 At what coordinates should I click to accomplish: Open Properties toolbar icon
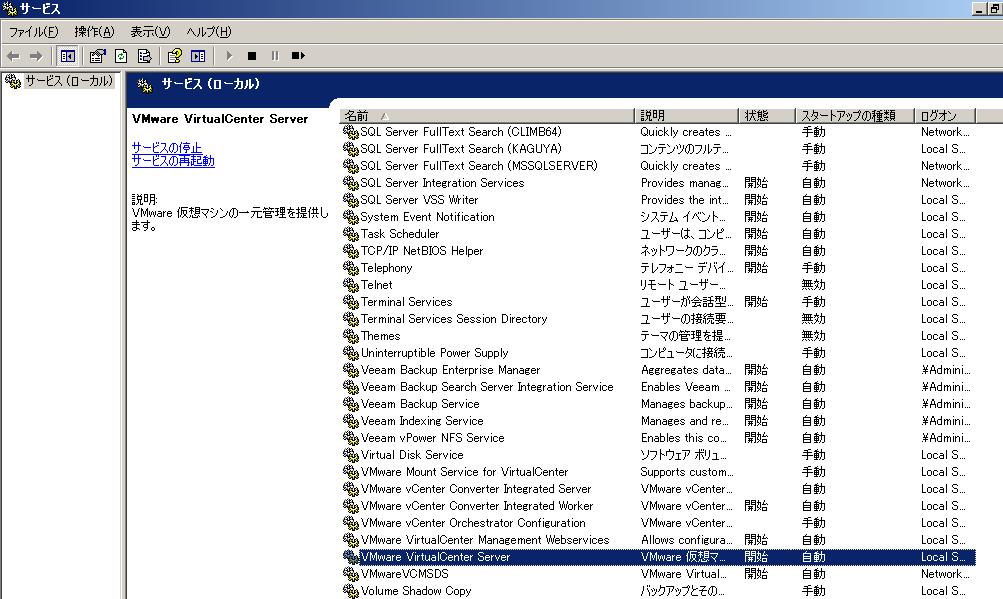coord(97,56)
